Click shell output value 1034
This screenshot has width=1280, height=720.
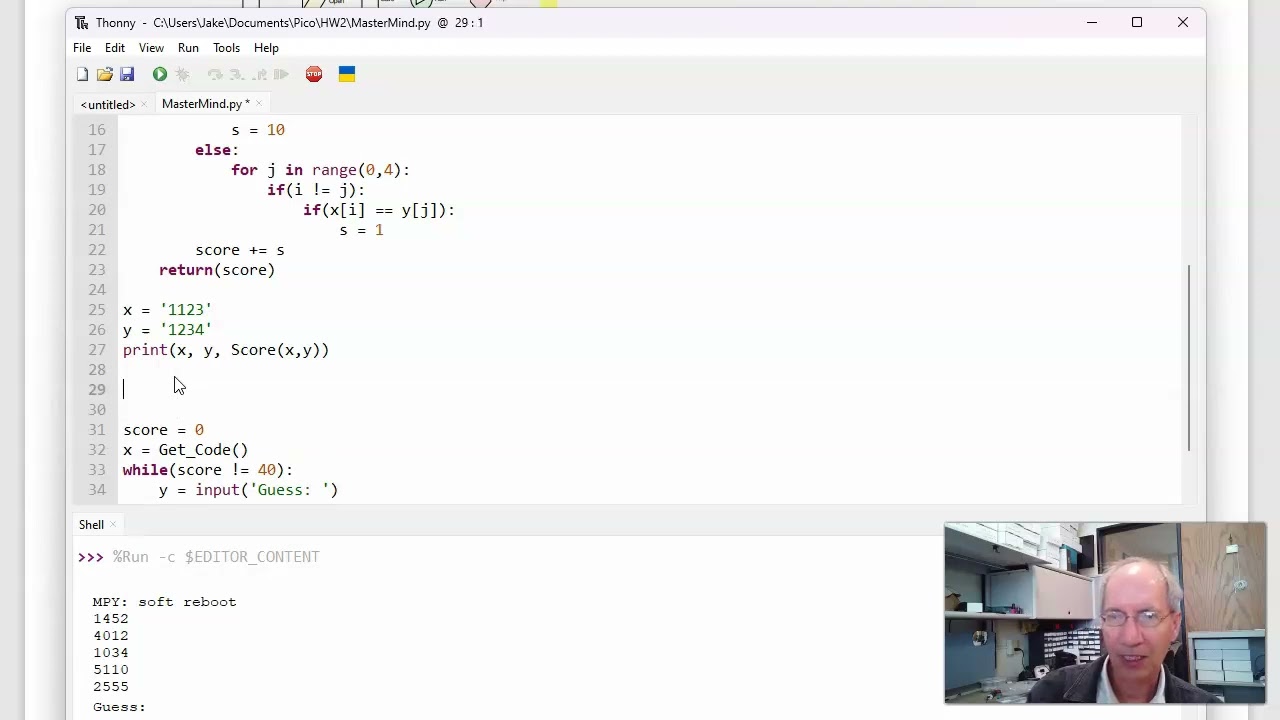(x=111, y=653)
